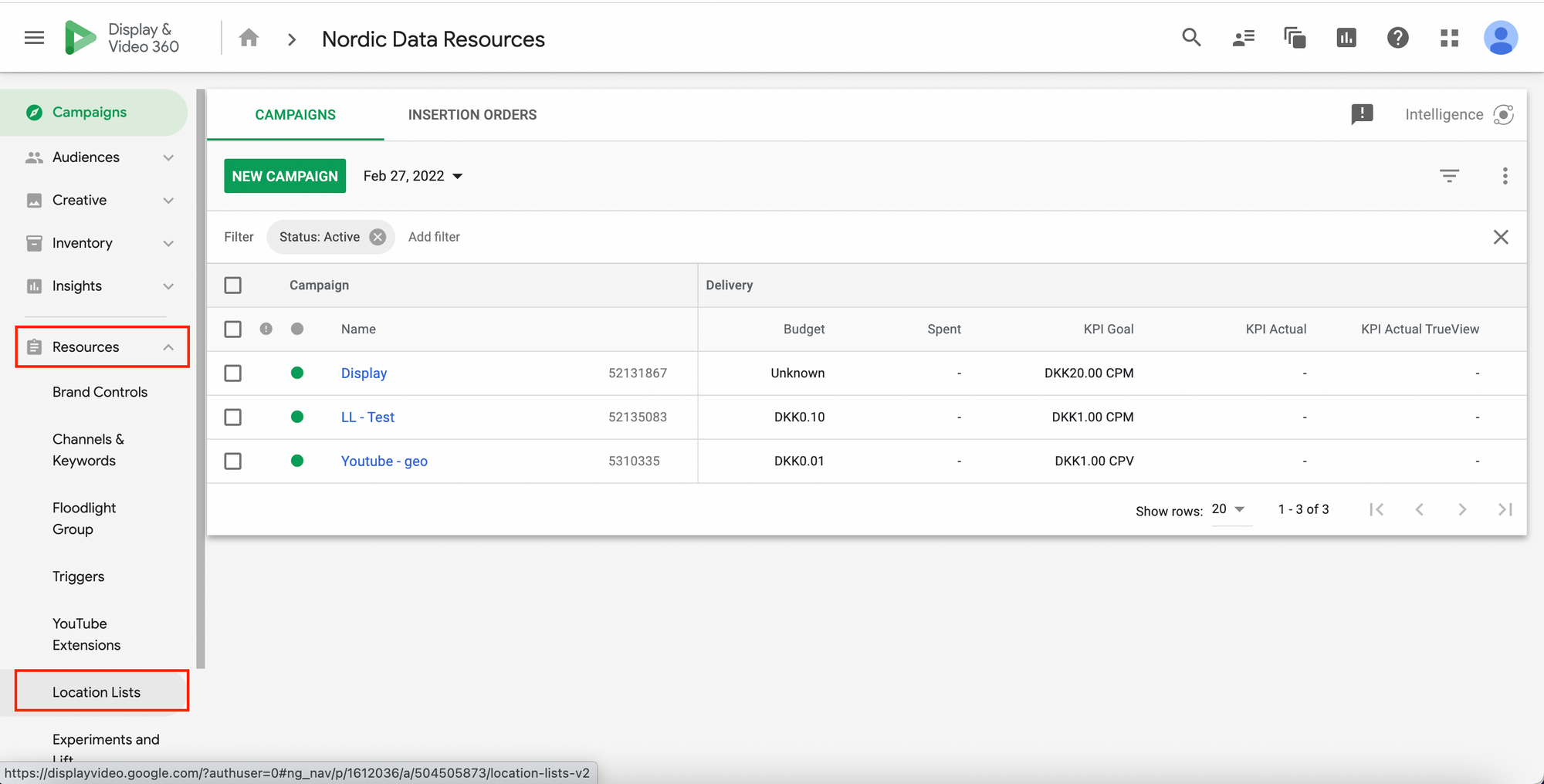Open the Intelligence panel
Screen dimensions: 1544x784
click(1459, 114)
